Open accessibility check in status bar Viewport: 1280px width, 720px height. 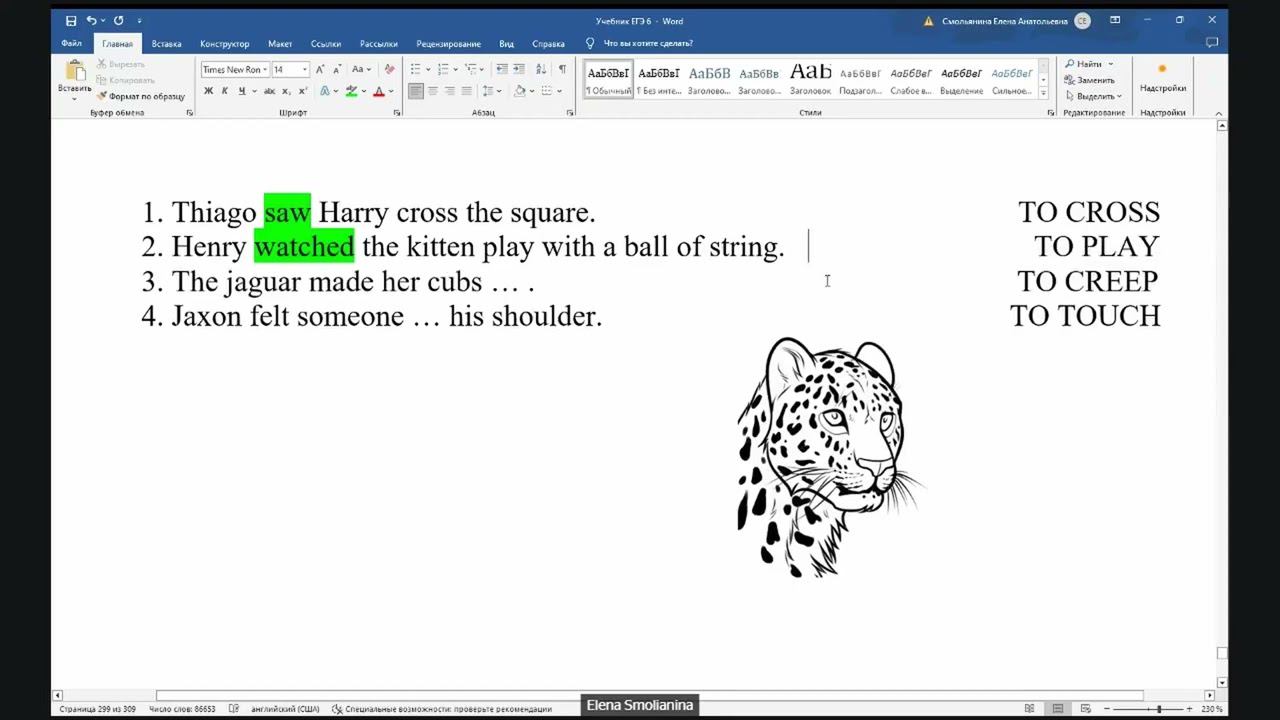[442, 709]
